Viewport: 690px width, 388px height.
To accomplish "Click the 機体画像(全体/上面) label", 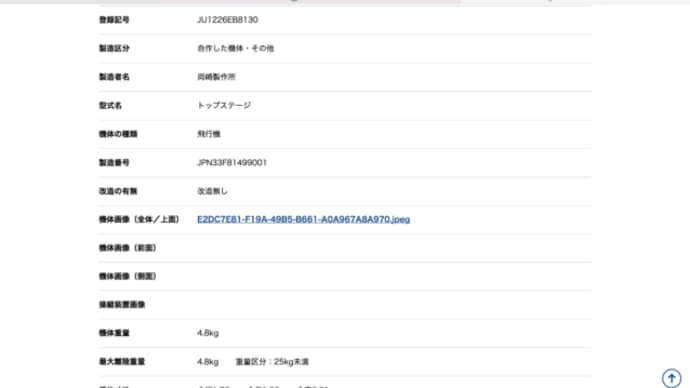I will [x=139, y=220].
